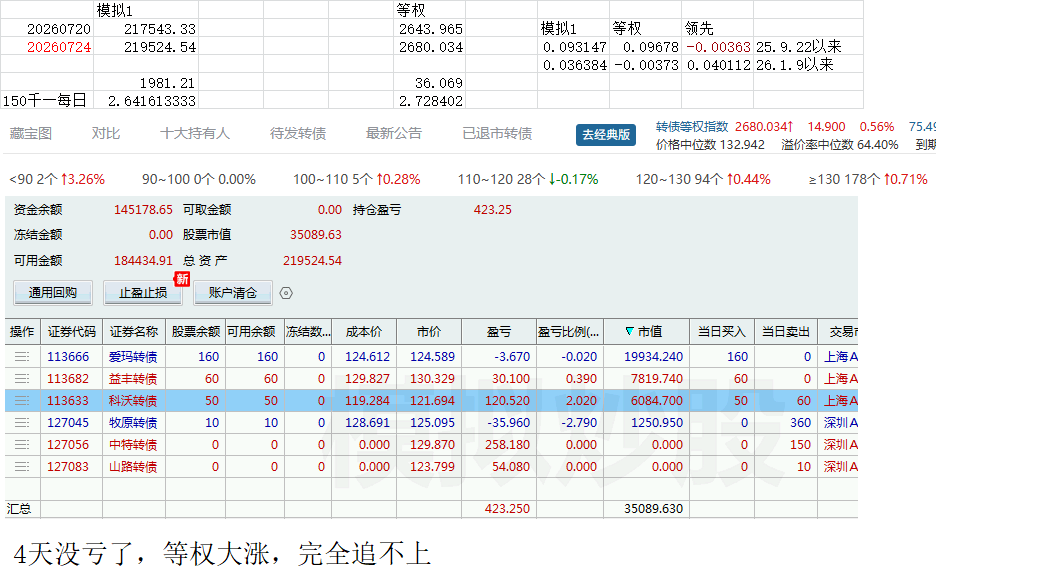Click the 总资产 value 219524.54
This screenshot has height=582, width=1052.
(x=312, y=260)
